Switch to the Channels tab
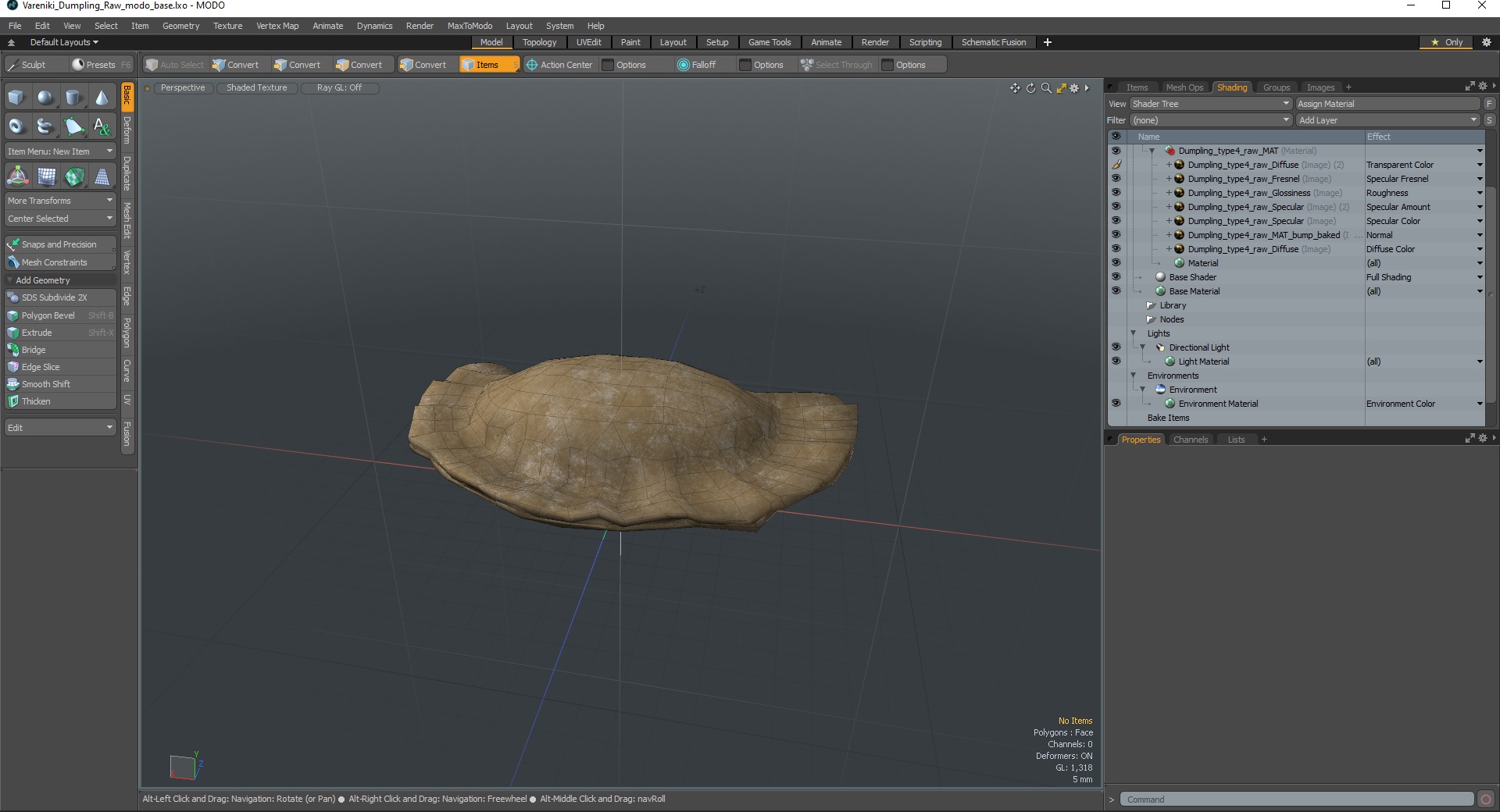The height and width of the screenshot is (812, 1500). pos(1191,440)
